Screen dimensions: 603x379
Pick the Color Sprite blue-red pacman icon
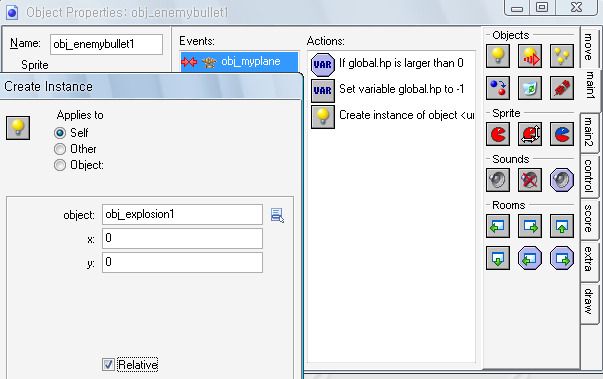(562, 134)
